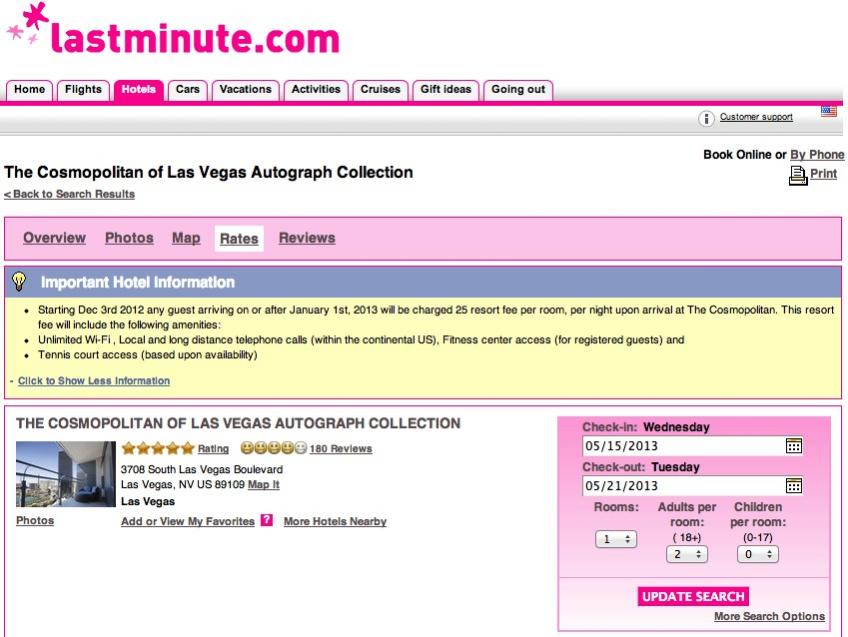848x637 pixels.
Task: Select the Vacations navigation tab
Action: 245,90
